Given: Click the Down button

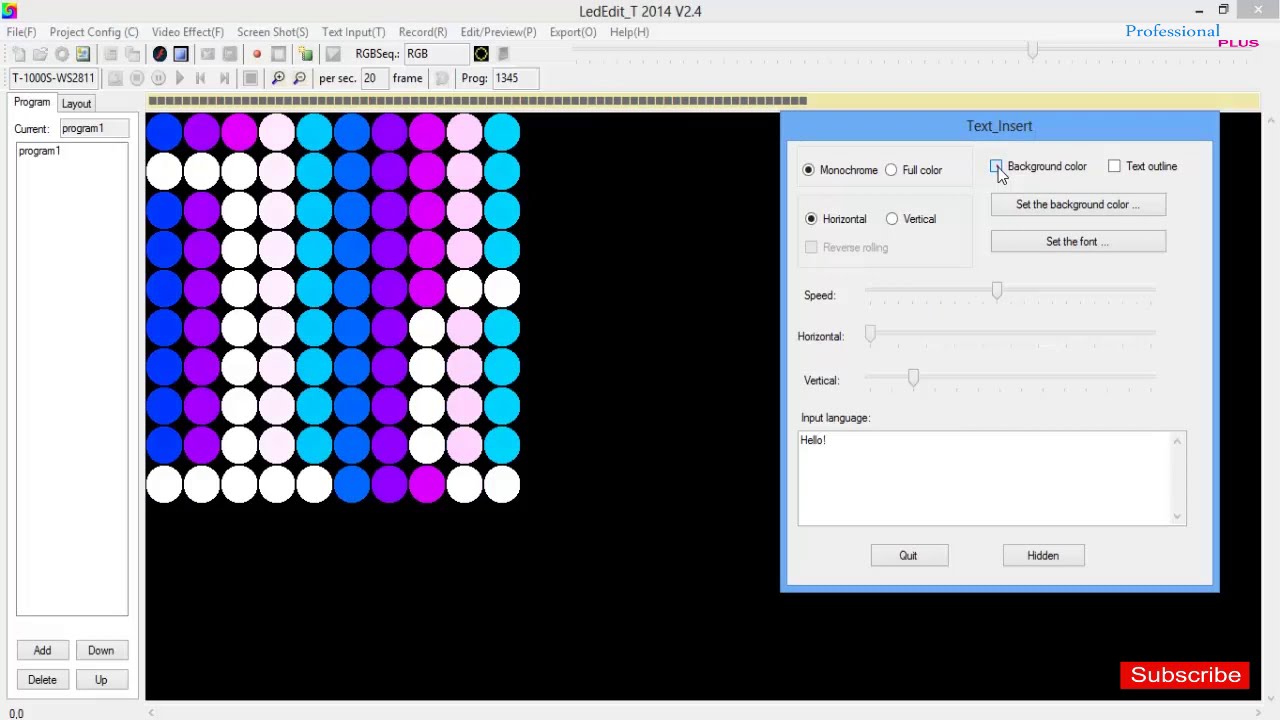Looking at the screenshot, I should (x=101, y=651).
